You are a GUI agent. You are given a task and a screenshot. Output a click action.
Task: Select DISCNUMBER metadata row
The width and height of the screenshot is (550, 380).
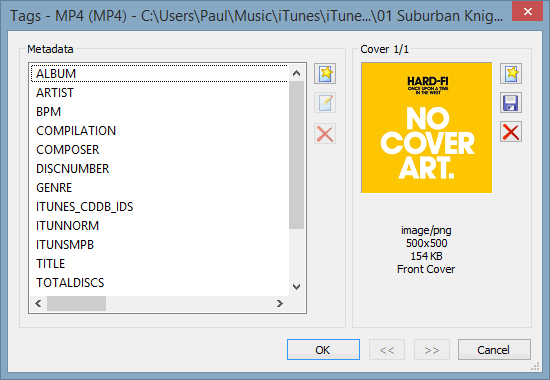coord(159,168)
